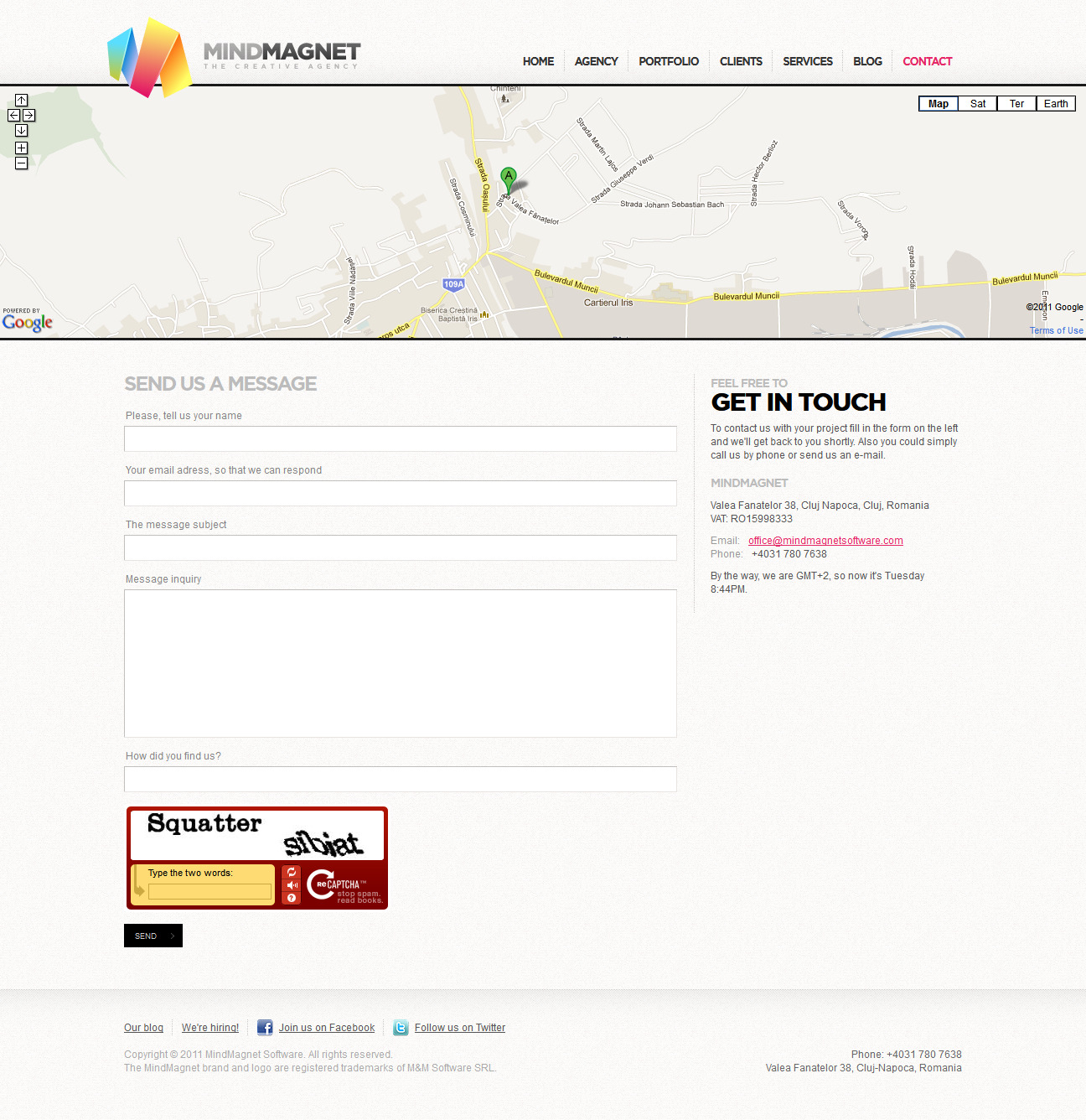Open the CLIENTS page

741,61
